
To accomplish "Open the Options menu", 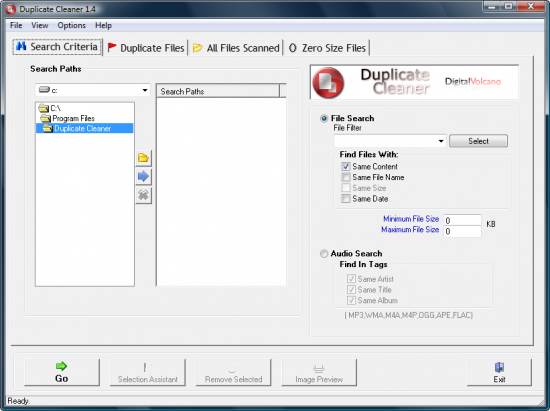I will 72,25.
